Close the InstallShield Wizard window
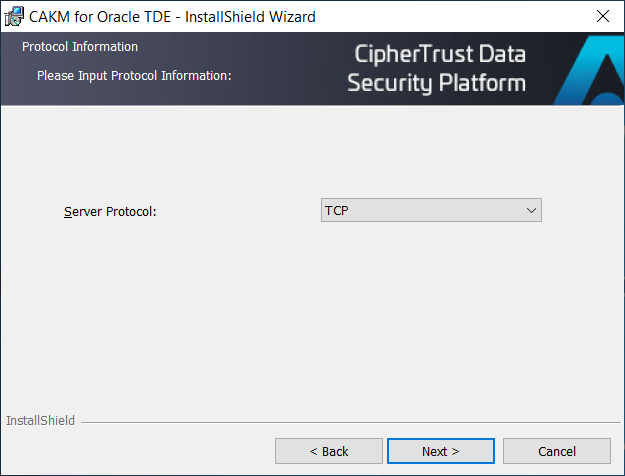Screen dimensions: 625x476 point(603,16)
